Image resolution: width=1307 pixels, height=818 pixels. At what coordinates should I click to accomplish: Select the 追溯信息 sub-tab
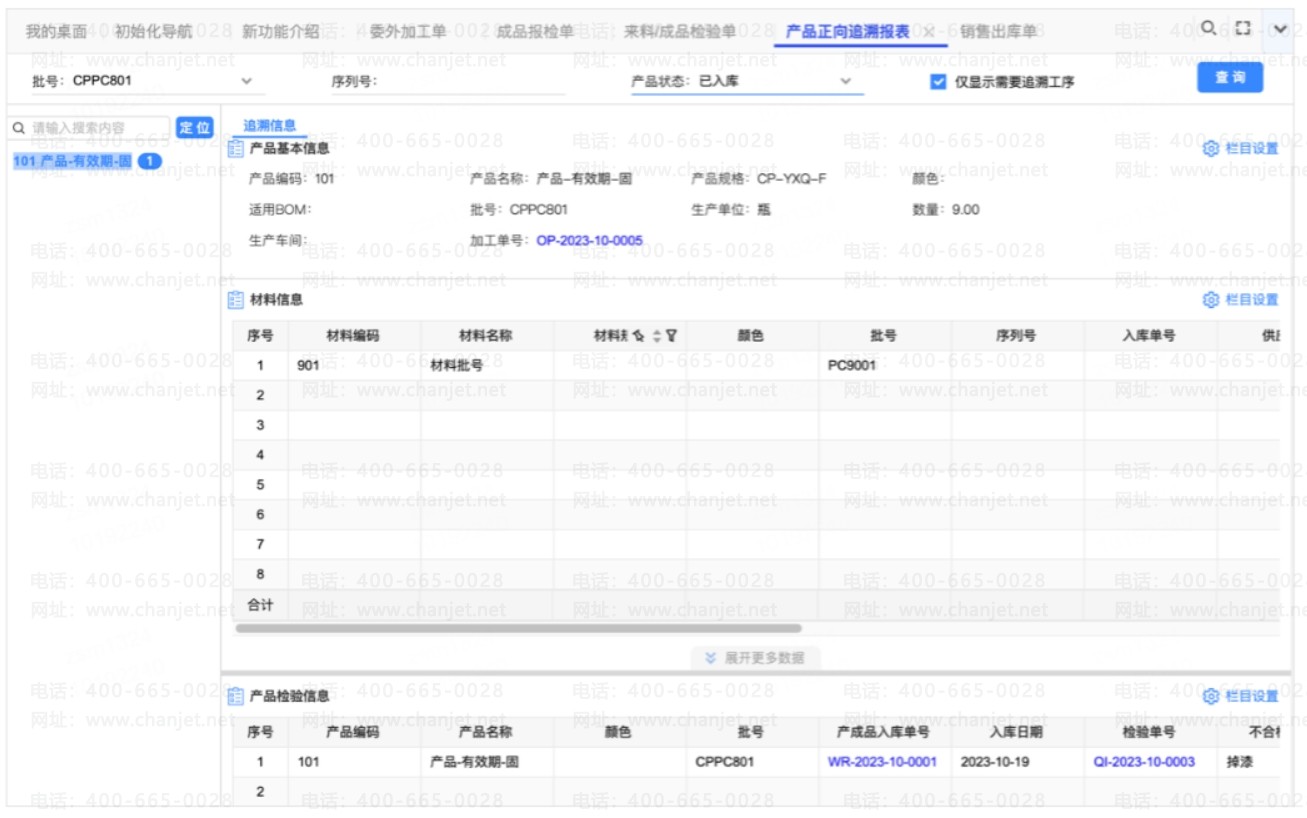click(x=270, y=126)
